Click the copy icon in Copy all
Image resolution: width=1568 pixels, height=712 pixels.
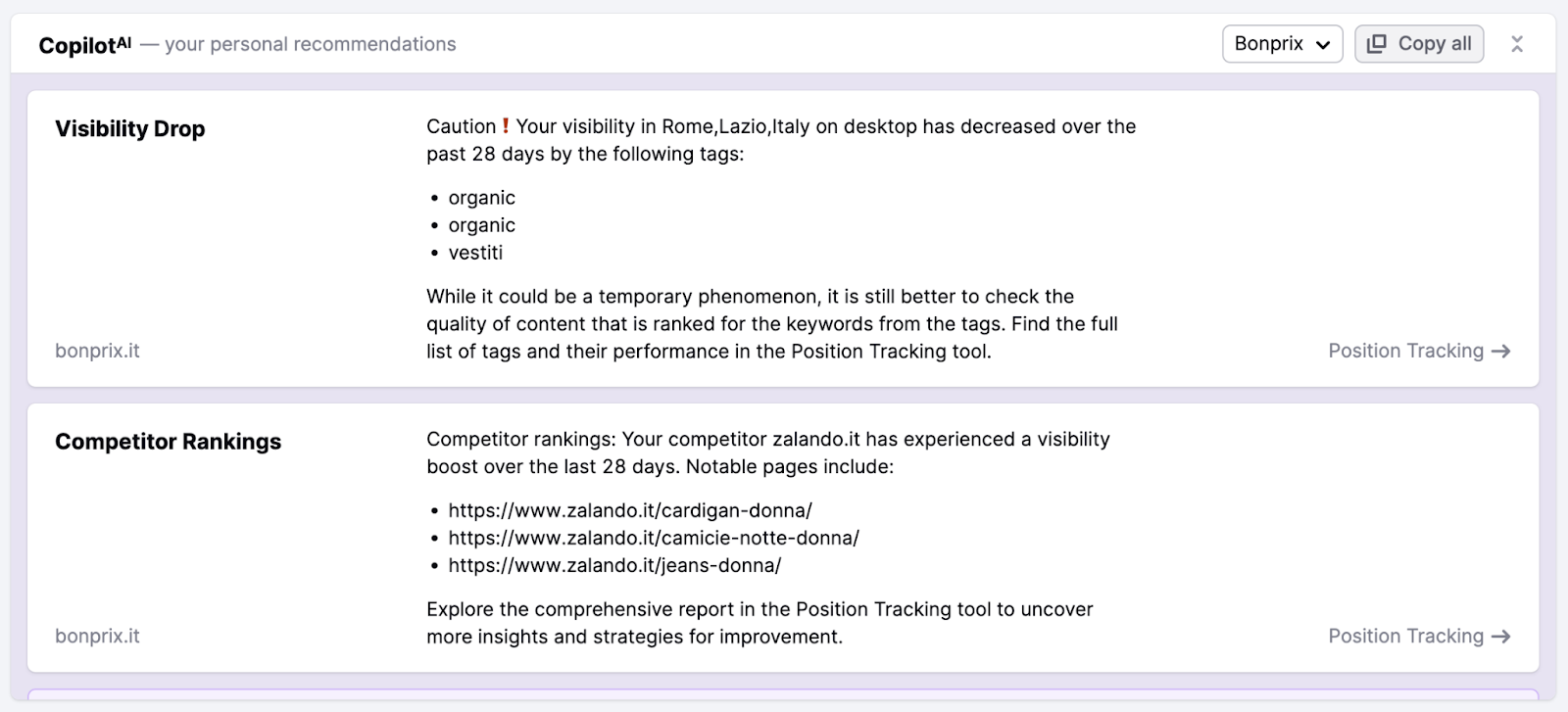1377,44
